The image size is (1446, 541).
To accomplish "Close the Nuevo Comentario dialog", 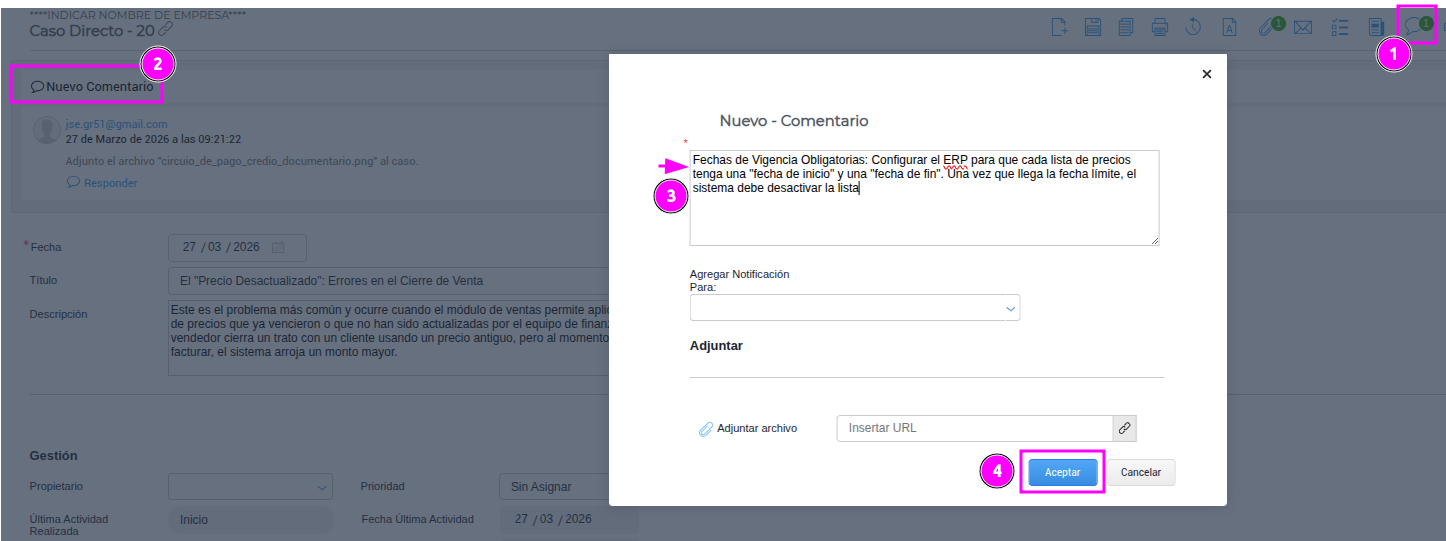I will 1206,74.
